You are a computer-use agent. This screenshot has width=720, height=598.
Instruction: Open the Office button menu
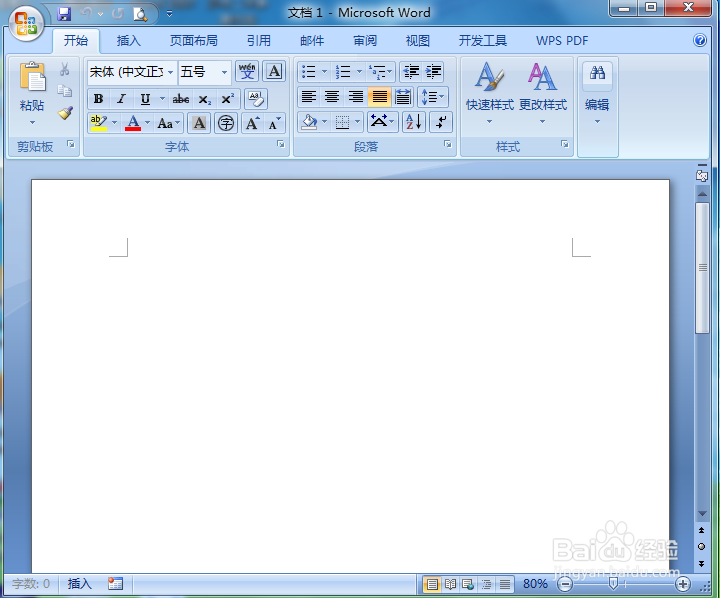(26, 24)
